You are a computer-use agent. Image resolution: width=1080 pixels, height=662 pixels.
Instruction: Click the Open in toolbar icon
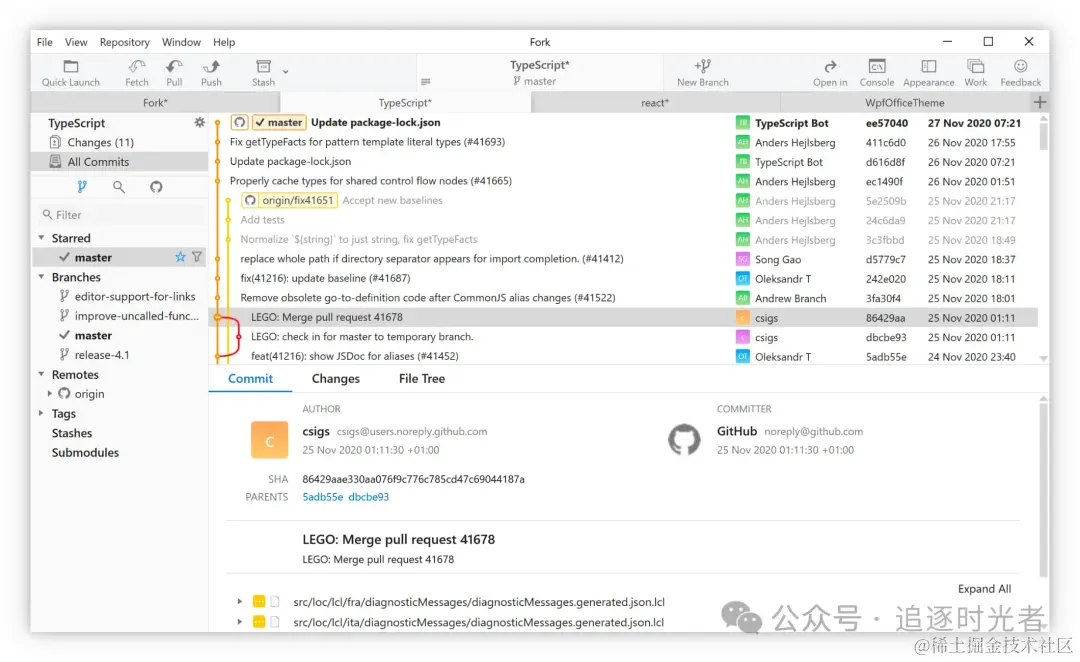830,73
